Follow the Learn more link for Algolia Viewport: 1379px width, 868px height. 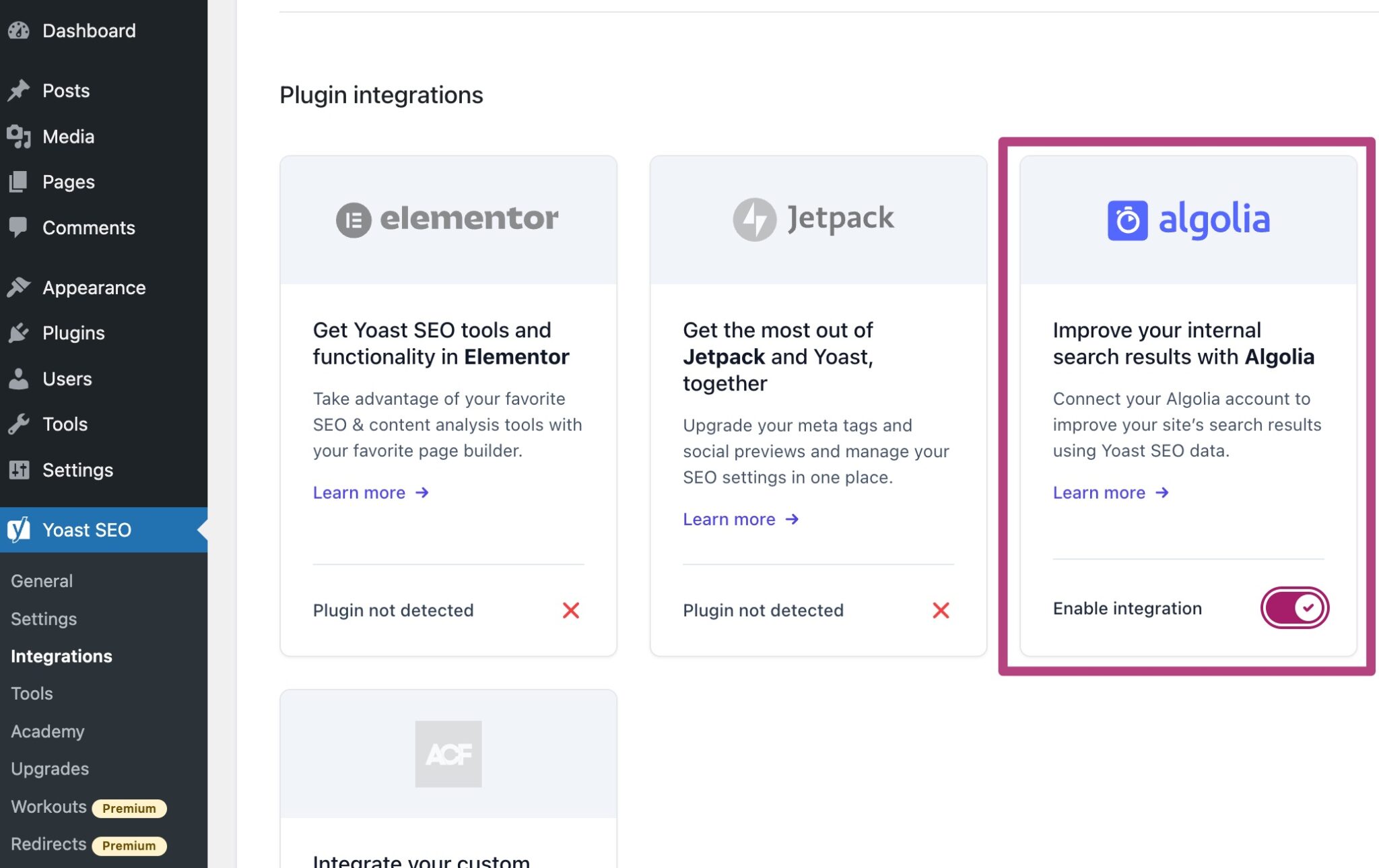(x=1100, y=492)
